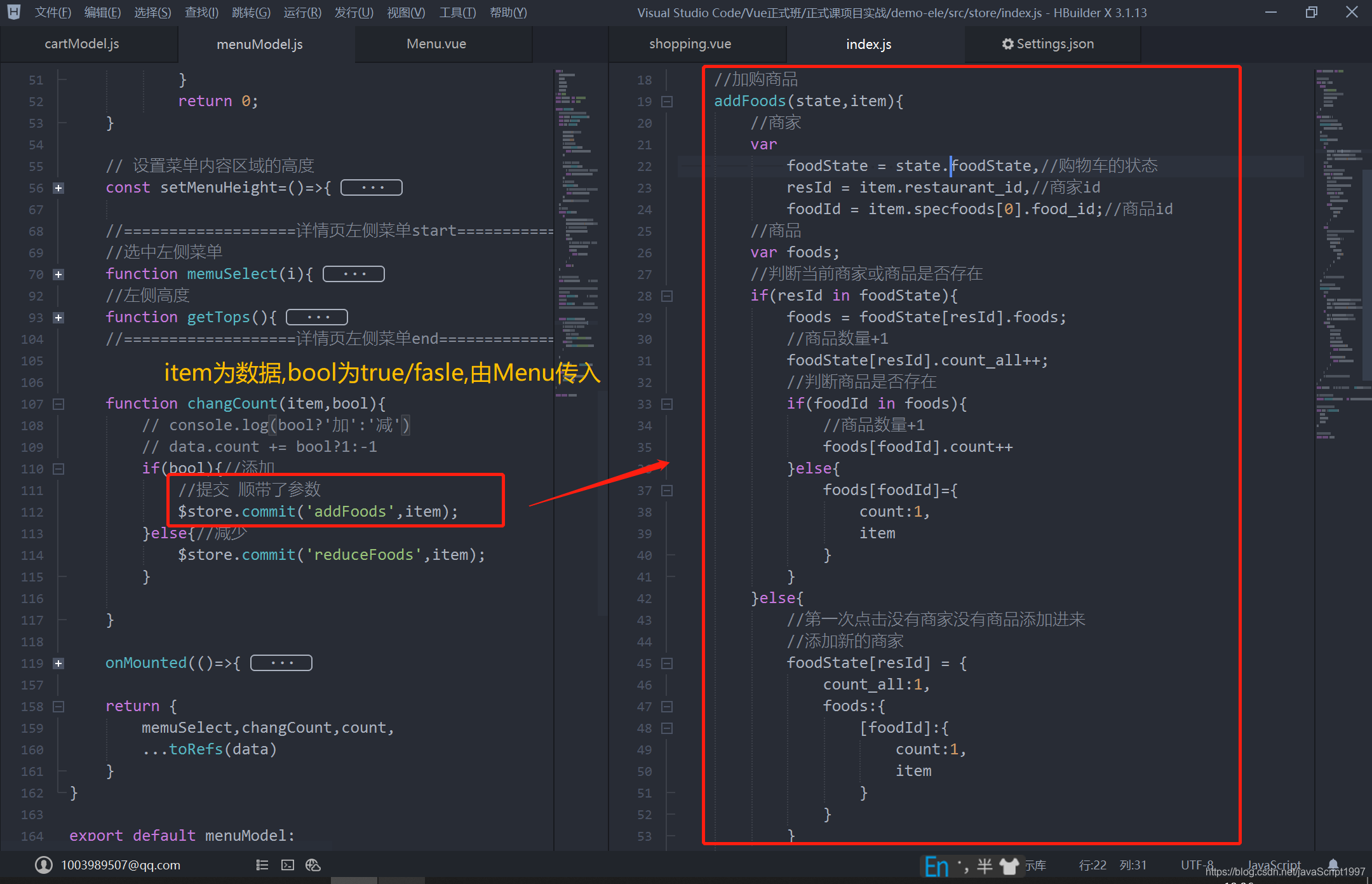1372x884 pixels.
Task: Open the outline list icon in status bar
Action: point(262,865)
